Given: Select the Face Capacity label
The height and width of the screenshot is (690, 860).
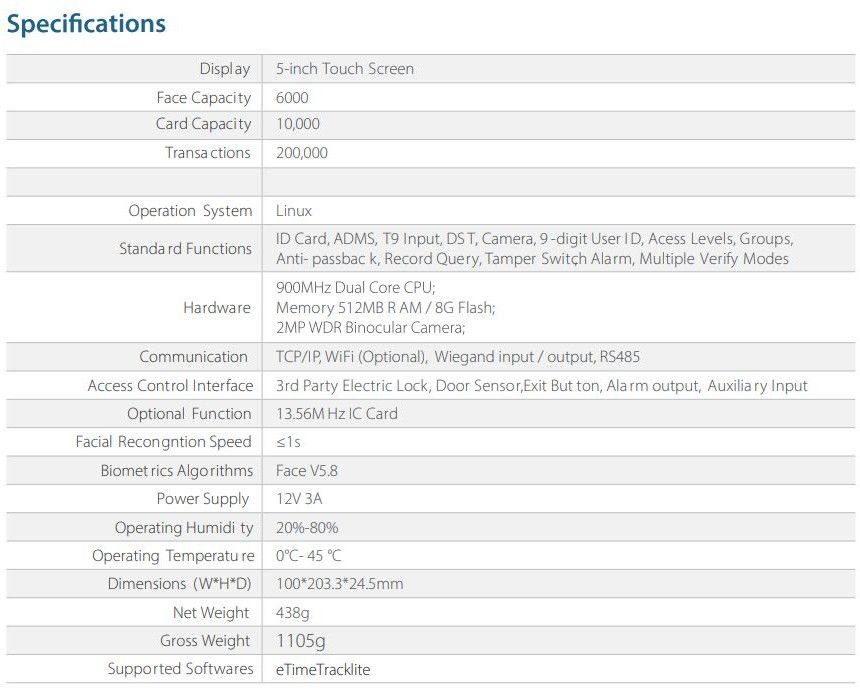Looking at the screenshot, I should (203, 98).
